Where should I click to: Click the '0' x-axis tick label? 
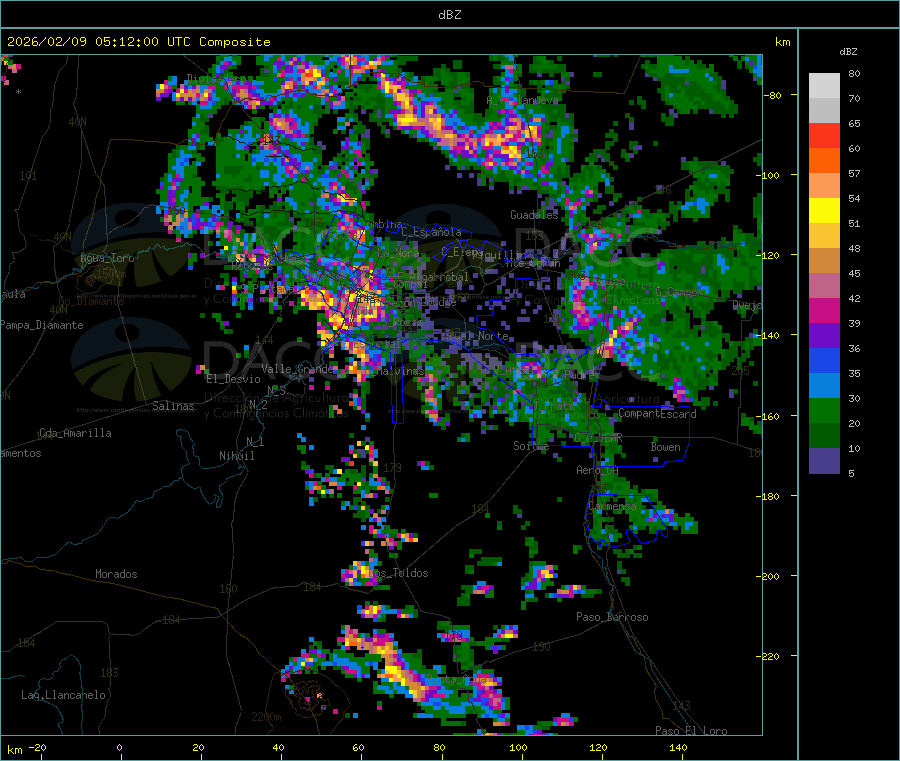119,747
